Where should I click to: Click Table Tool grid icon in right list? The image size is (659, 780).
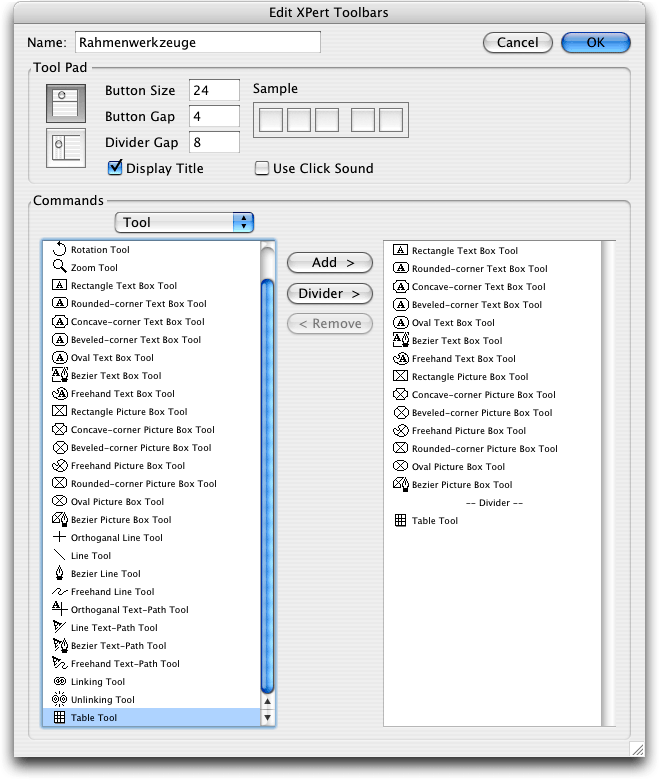400,520
